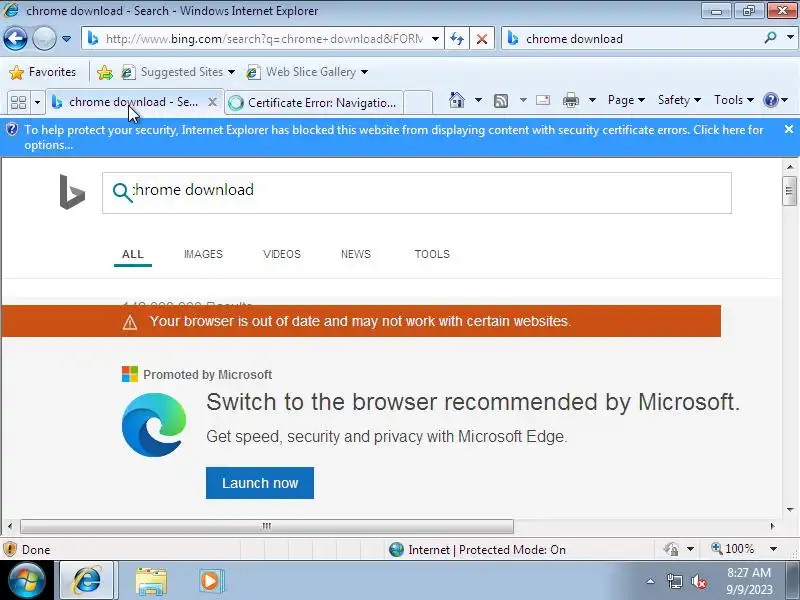Click the Refresh page icon
The width and height of the screenshot is (800, 600).
[457, 39]
